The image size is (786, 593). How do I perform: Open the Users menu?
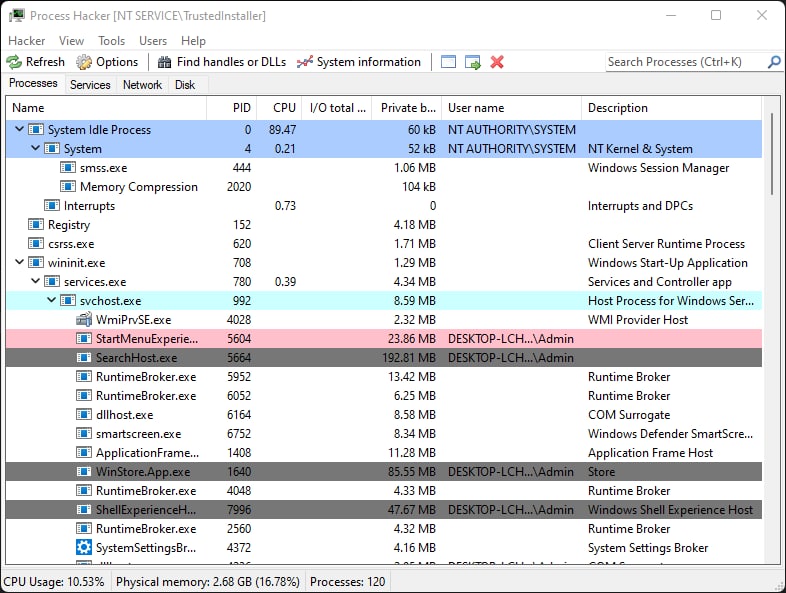[x=153, y=41]
